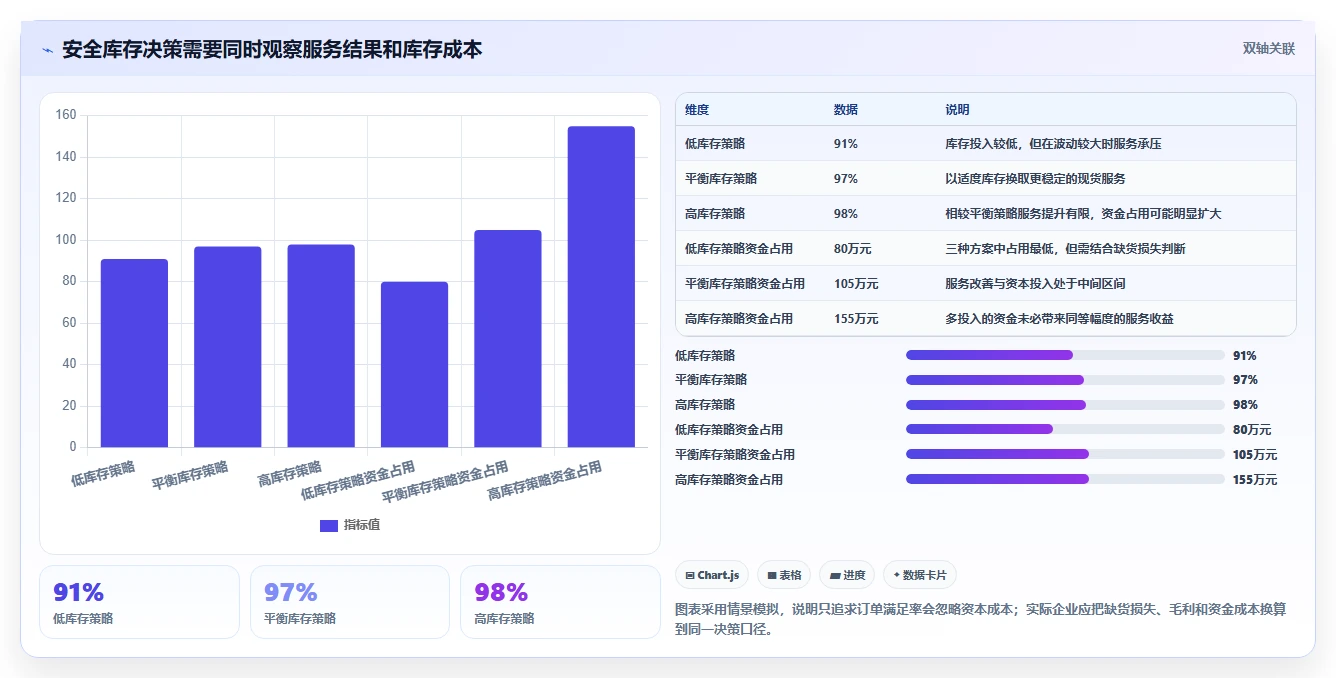Click the sparkle icon in 数据卡片 tag

897,575
